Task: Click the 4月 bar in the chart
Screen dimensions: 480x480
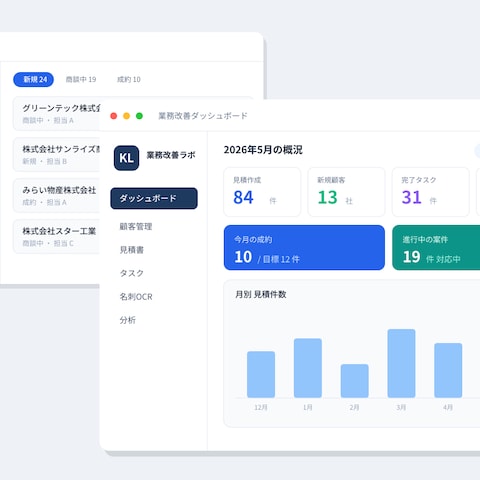Action: [x=448, y=370]
